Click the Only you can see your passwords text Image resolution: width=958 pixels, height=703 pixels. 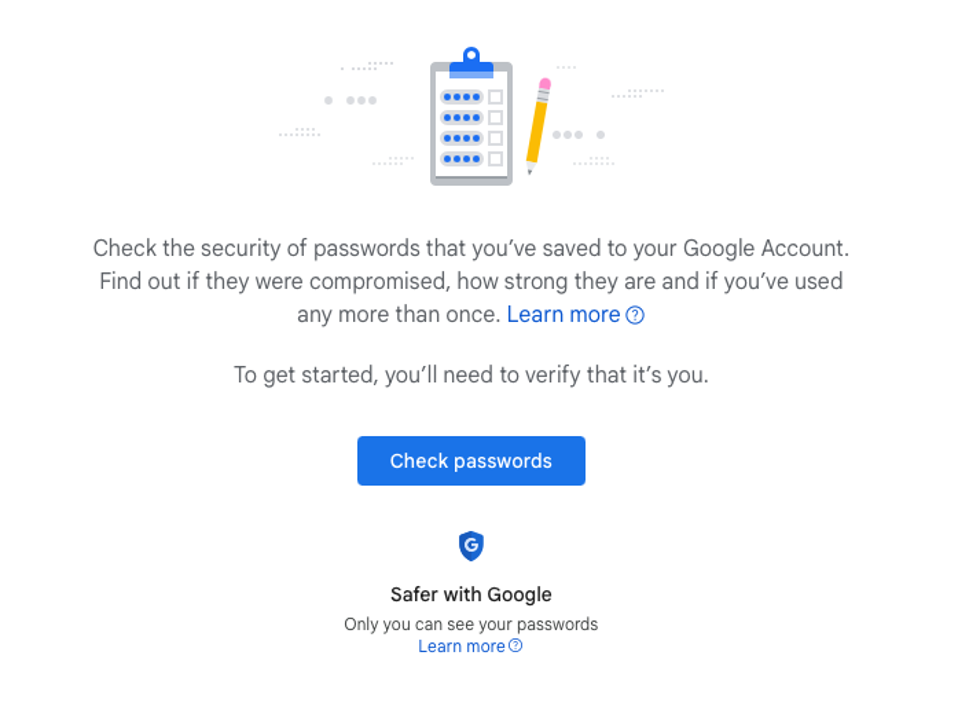click(471, 623)
